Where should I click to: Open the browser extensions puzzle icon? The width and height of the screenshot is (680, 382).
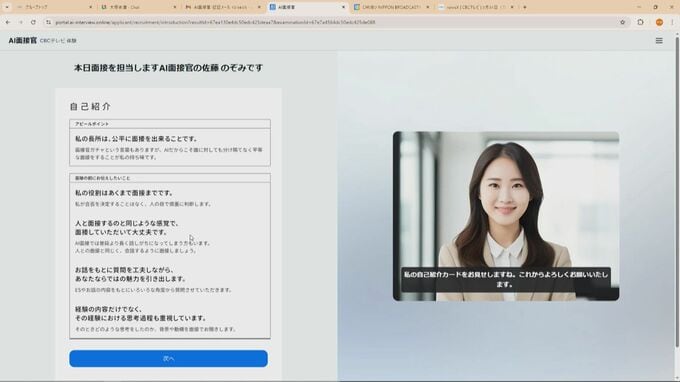click(x=641, y=22)
